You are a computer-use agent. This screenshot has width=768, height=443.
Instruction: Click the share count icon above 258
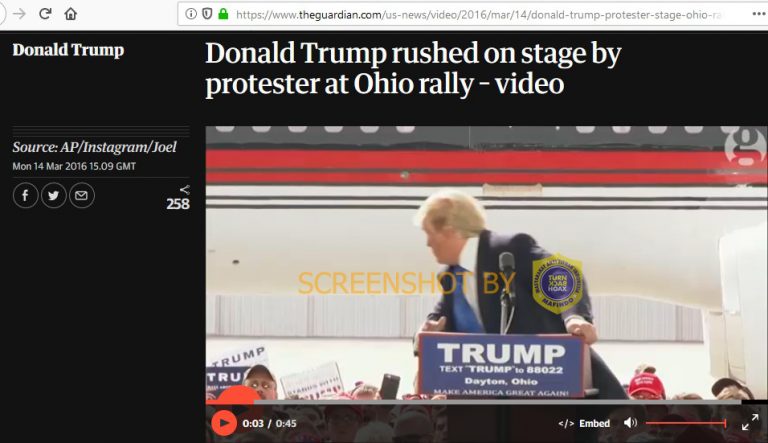(184, 190)
